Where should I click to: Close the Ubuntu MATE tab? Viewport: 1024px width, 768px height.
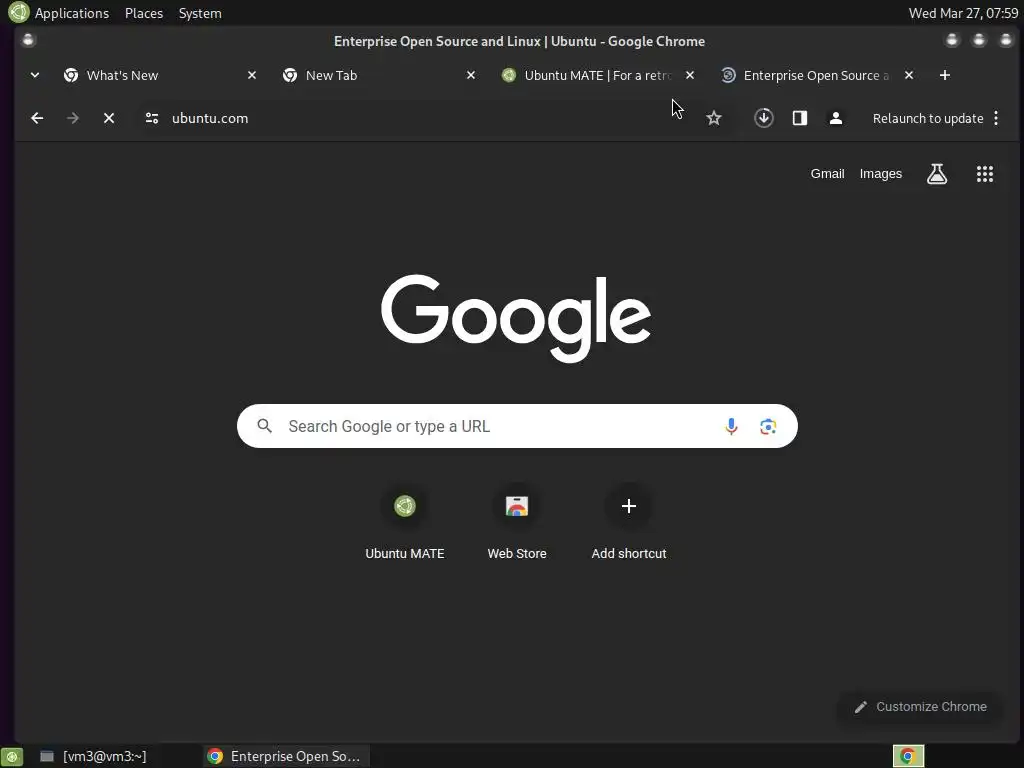coord(690,75)
